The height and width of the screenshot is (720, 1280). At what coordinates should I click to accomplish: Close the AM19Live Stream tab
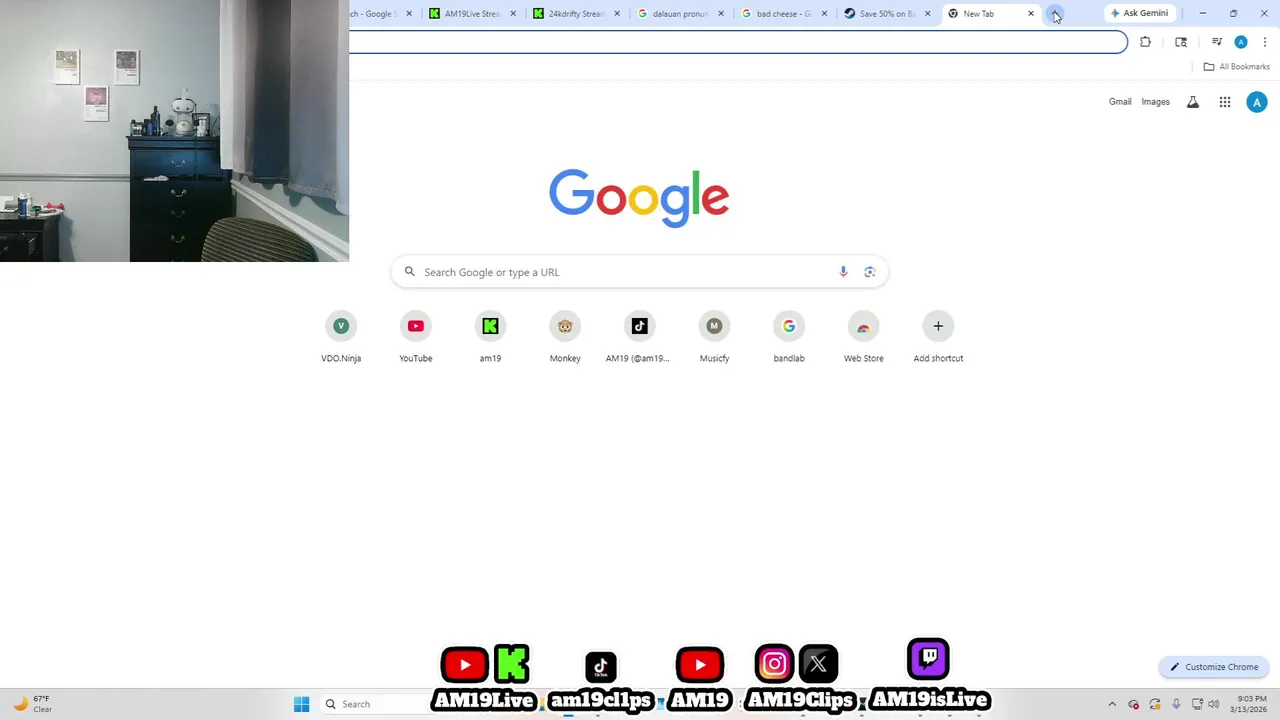click(x=514, y=14)
